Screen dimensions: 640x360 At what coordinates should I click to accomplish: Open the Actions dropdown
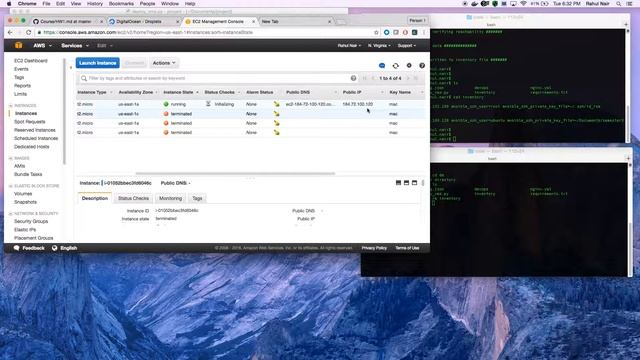(164, 63)
